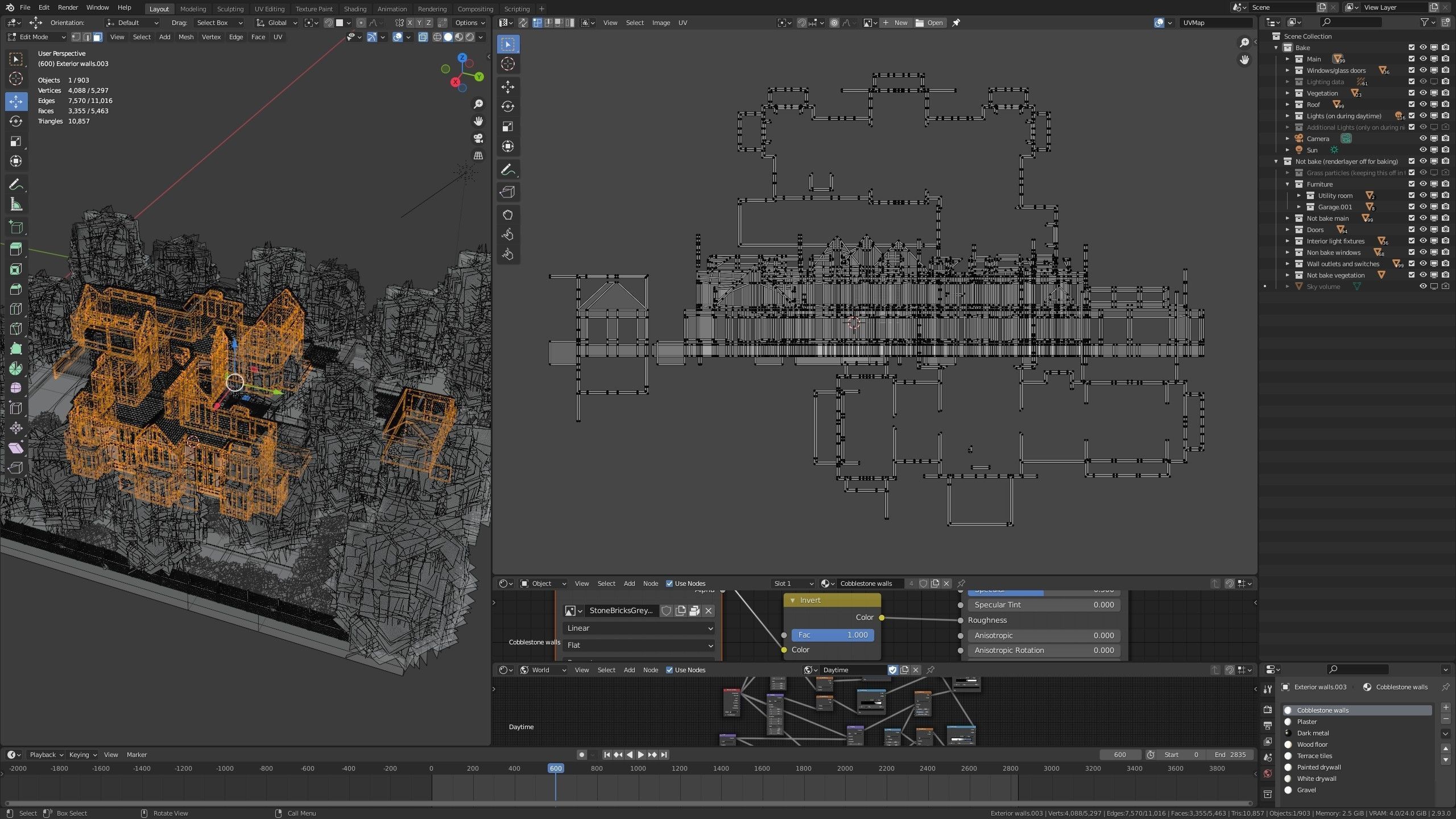Toggle visibility of Vegetation collection
1456x819 pixels.
pyautogui.click(x=1423, y=93)
